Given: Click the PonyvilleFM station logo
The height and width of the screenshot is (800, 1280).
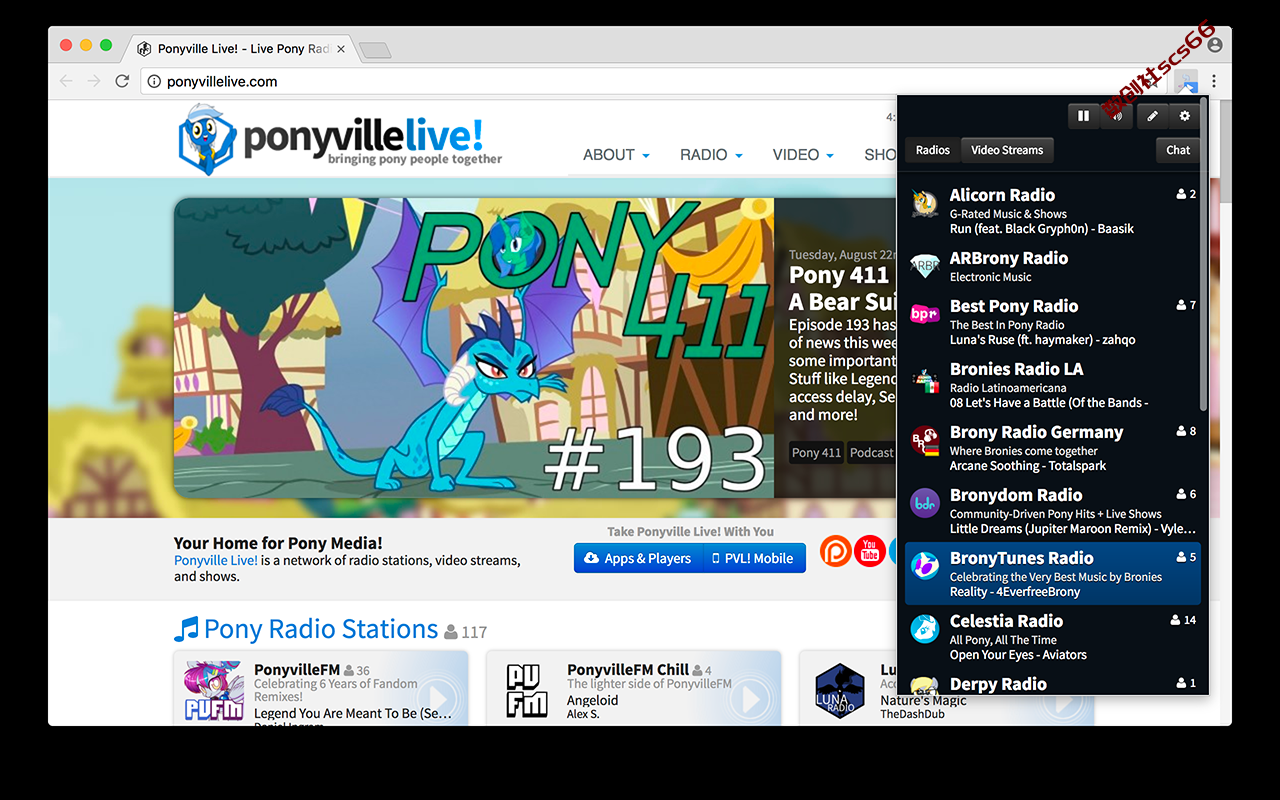Looking at the screenshot, I should 214,689.
